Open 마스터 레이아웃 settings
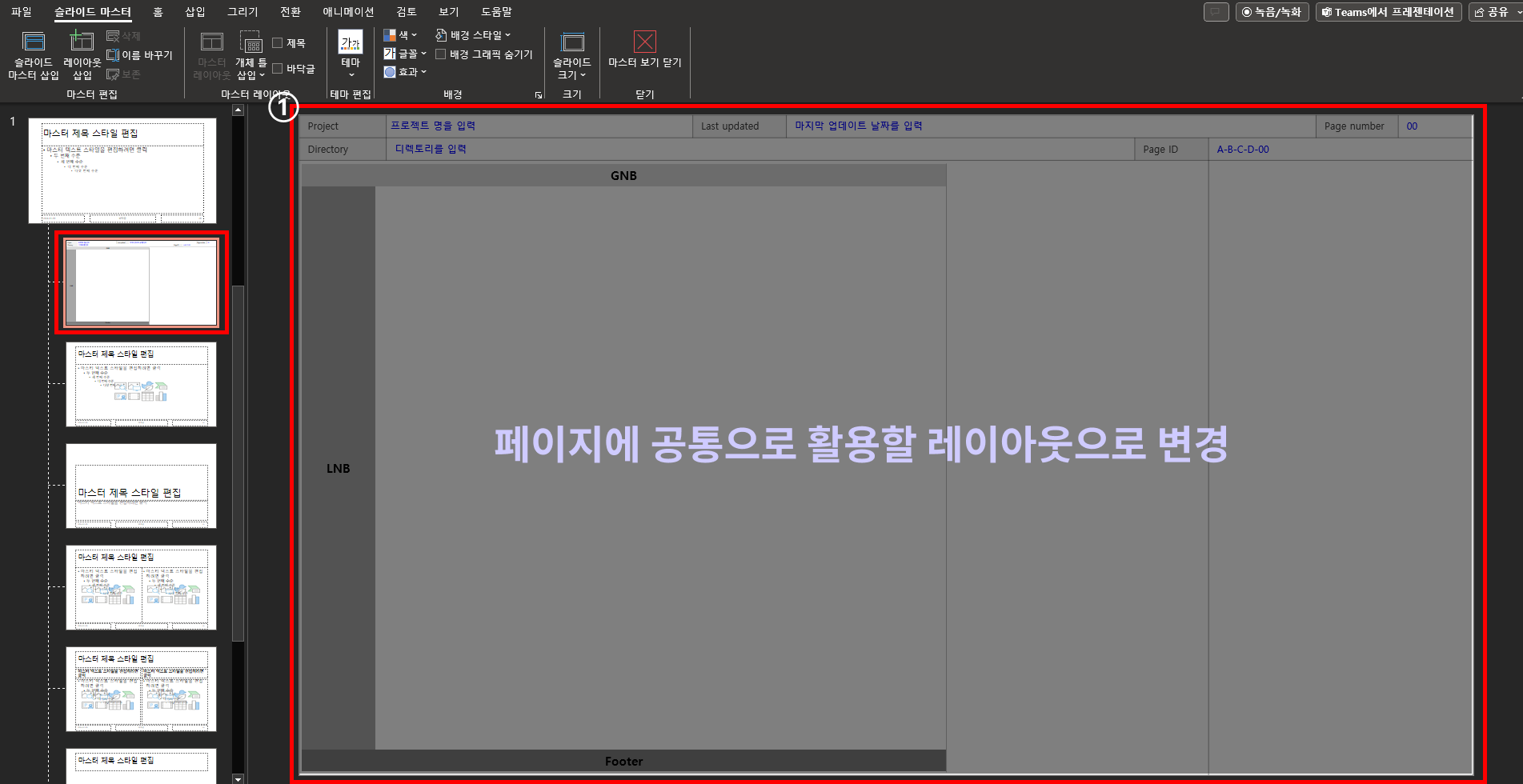The width and height of the screenshot is (1523, 784). (211, 56)
